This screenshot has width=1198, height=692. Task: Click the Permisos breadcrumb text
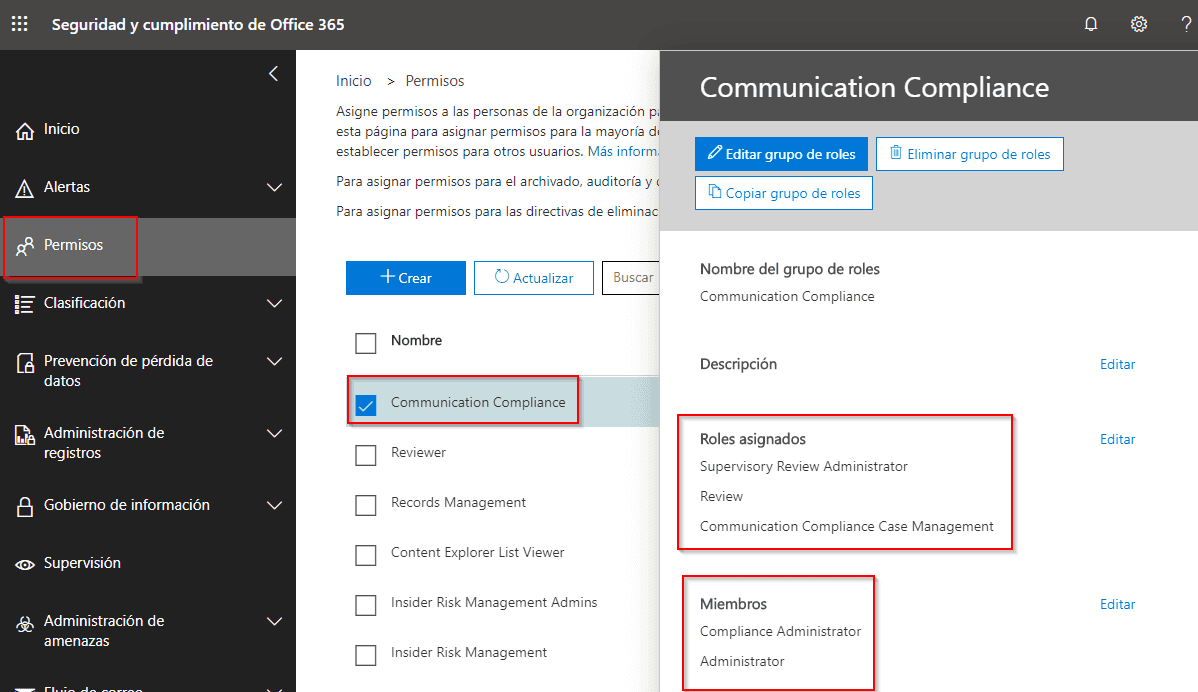435,81
